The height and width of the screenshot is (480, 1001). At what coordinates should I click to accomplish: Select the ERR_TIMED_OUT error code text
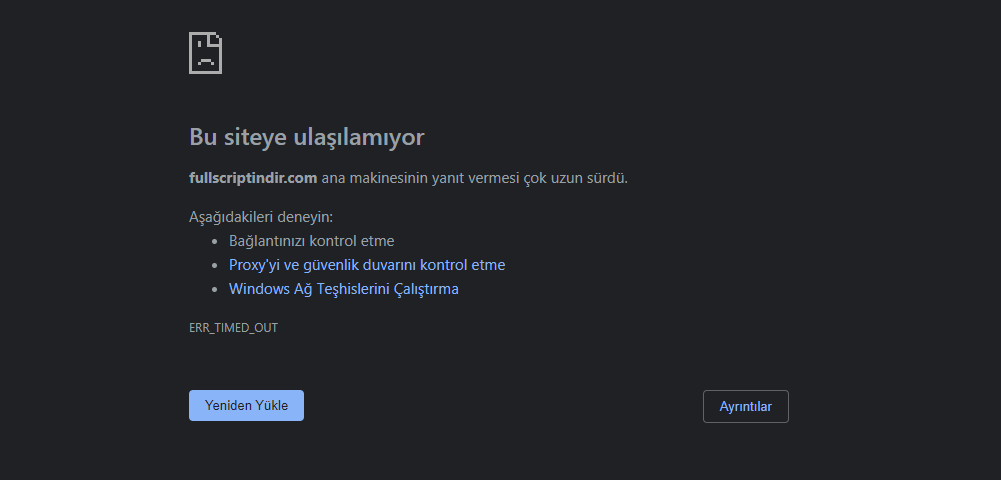pyautogui.click(x=234, y=327)
